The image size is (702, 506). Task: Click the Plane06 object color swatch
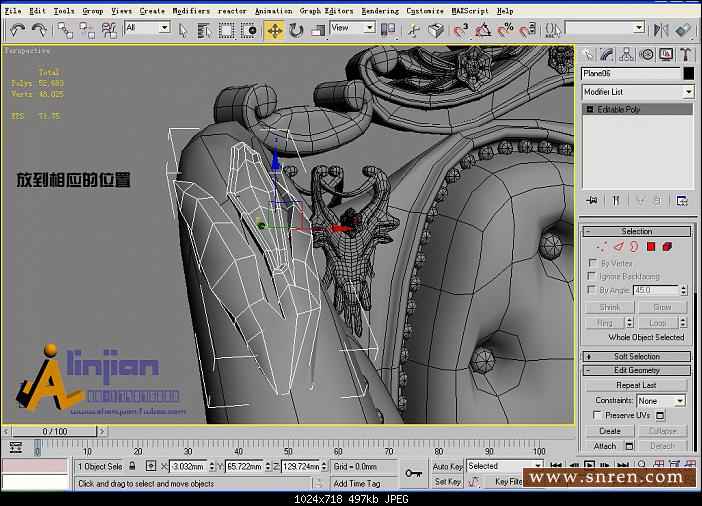click(x=688, y=73)
